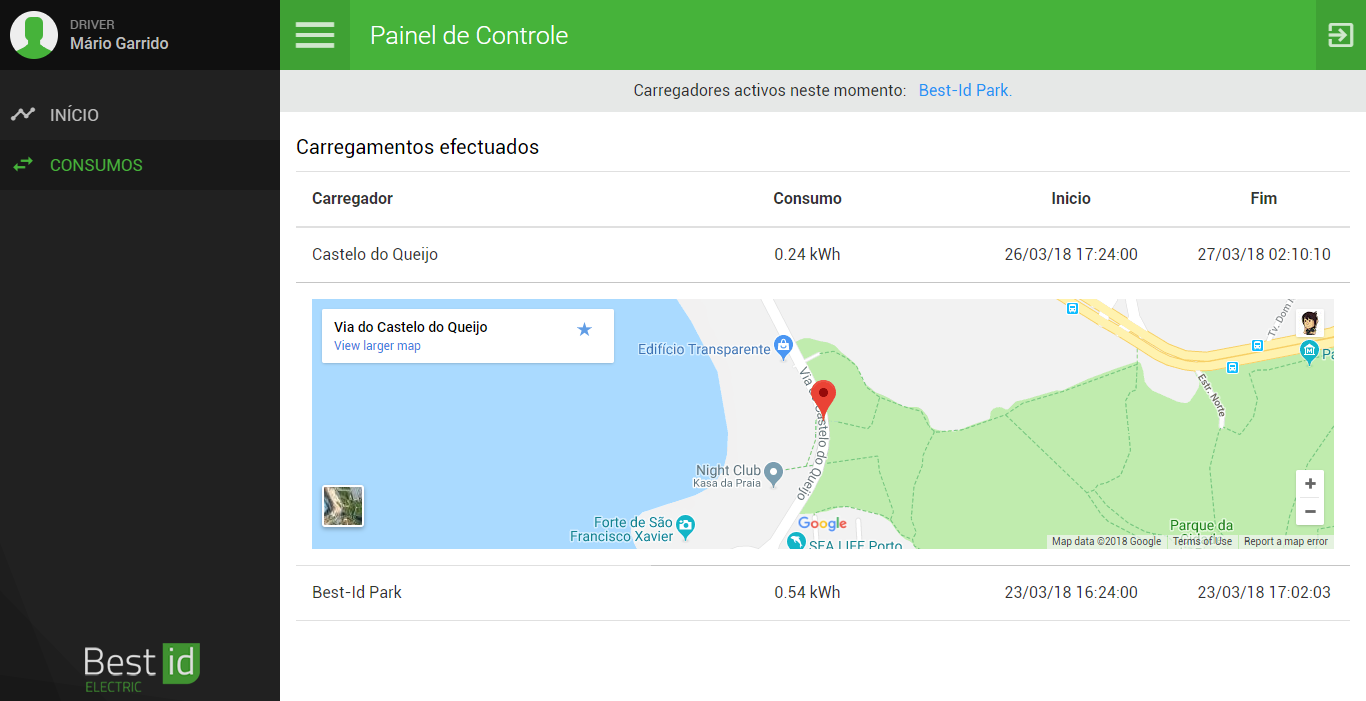The height and width of the screenshot is (701, 1366).
Task: Expand the Best-Id Park table row
Action: coord(823,593)
